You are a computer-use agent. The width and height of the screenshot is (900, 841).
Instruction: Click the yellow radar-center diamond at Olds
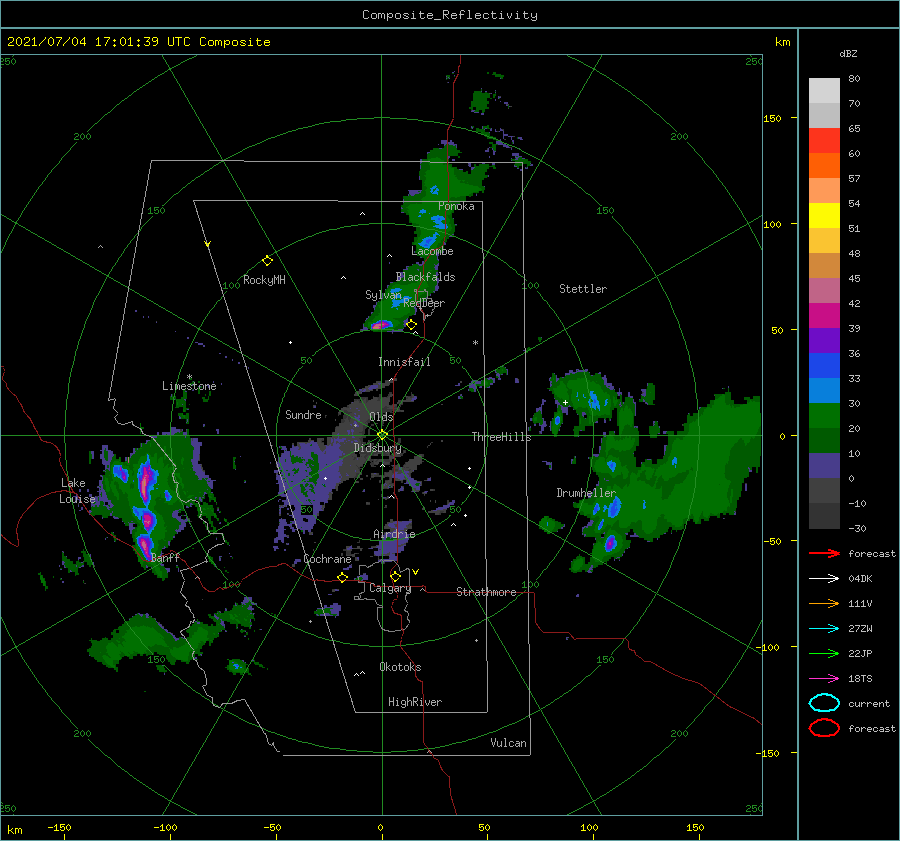[382, 435]
